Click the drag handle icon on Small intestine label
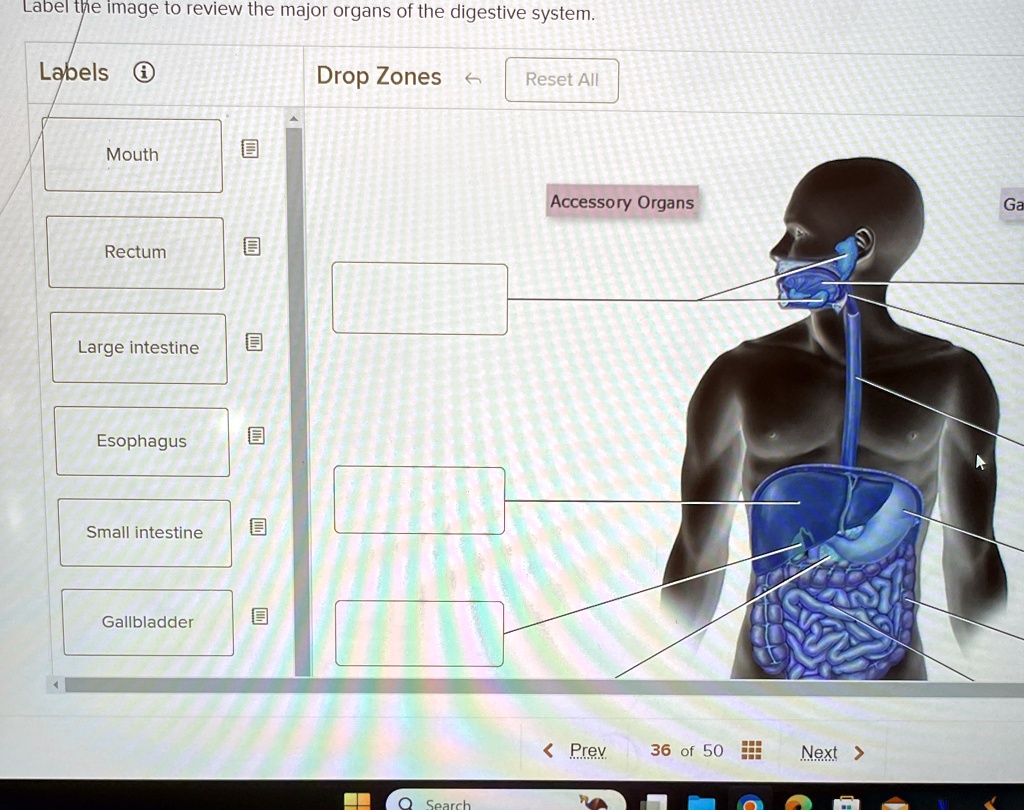 point(258,526)
